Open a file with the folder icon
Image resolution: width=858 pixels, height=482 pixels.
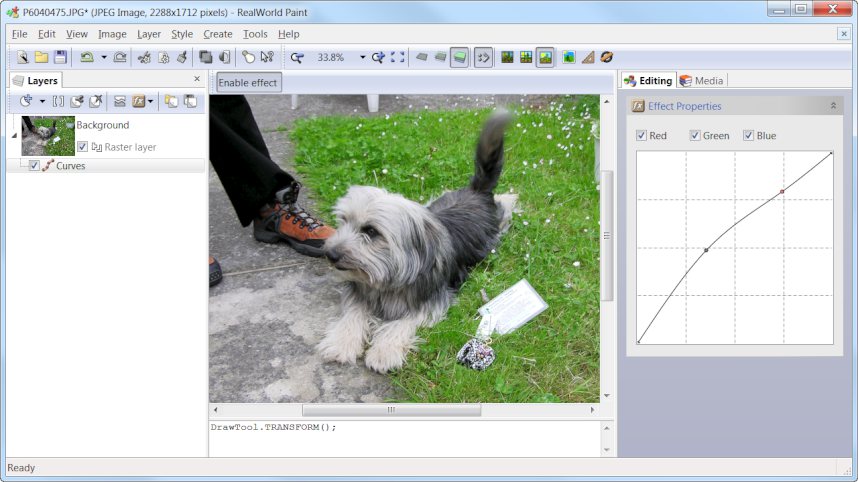click(x=42, y=57)
